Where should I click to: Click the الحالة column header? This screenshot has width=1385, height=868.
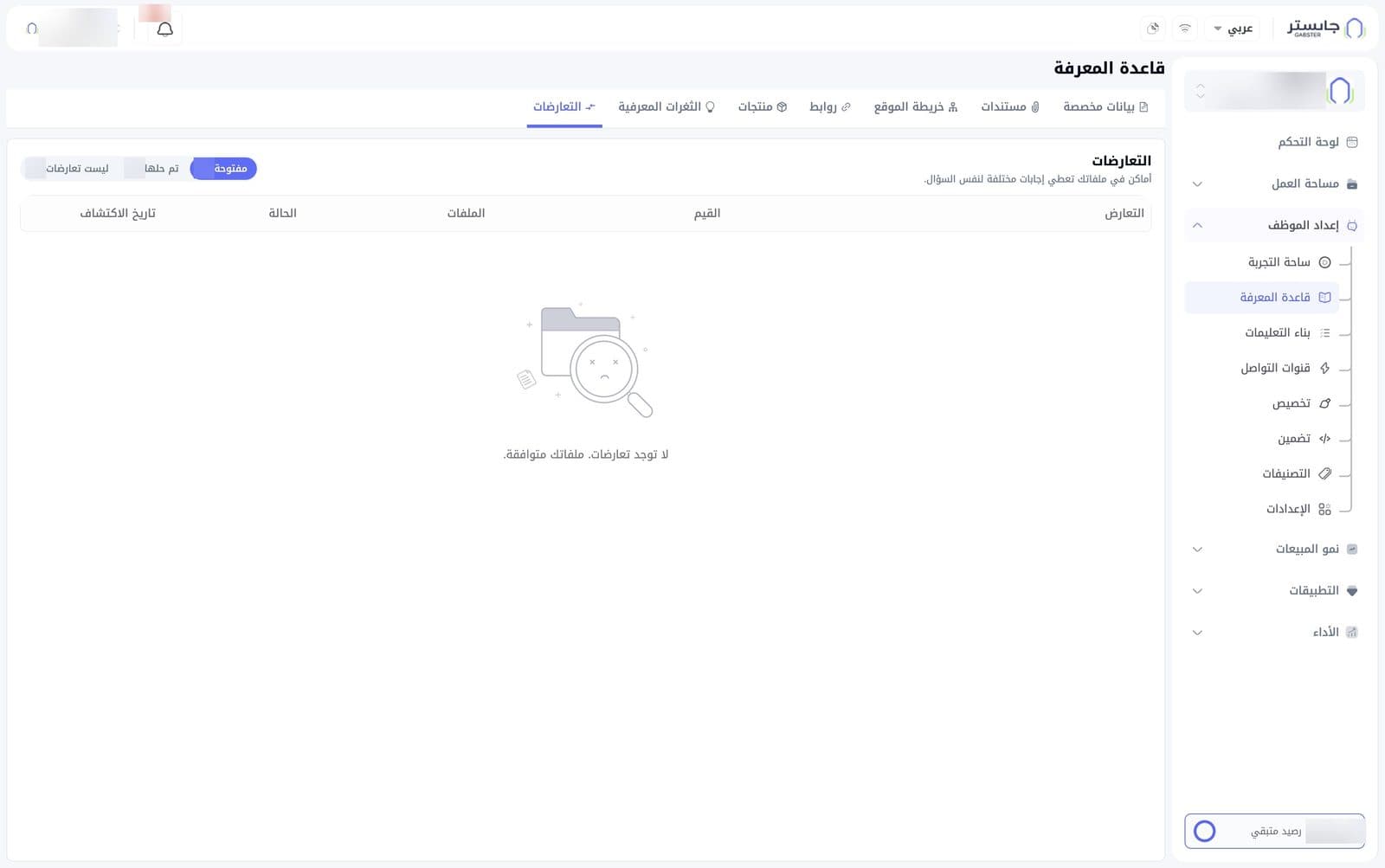click(x=282, y=214)
